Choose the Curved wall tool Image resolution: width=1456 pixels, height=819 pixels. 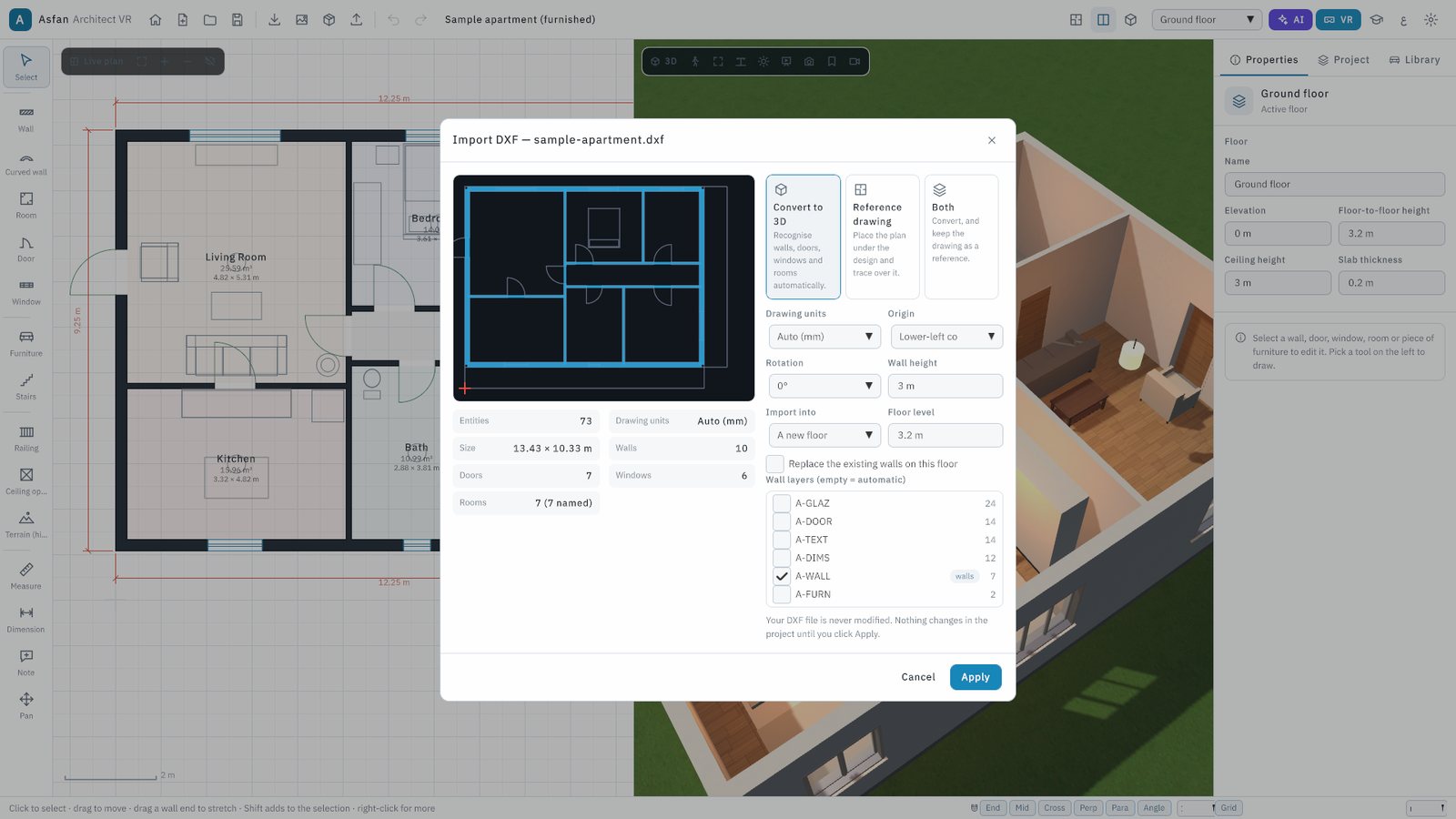point(26,162)
